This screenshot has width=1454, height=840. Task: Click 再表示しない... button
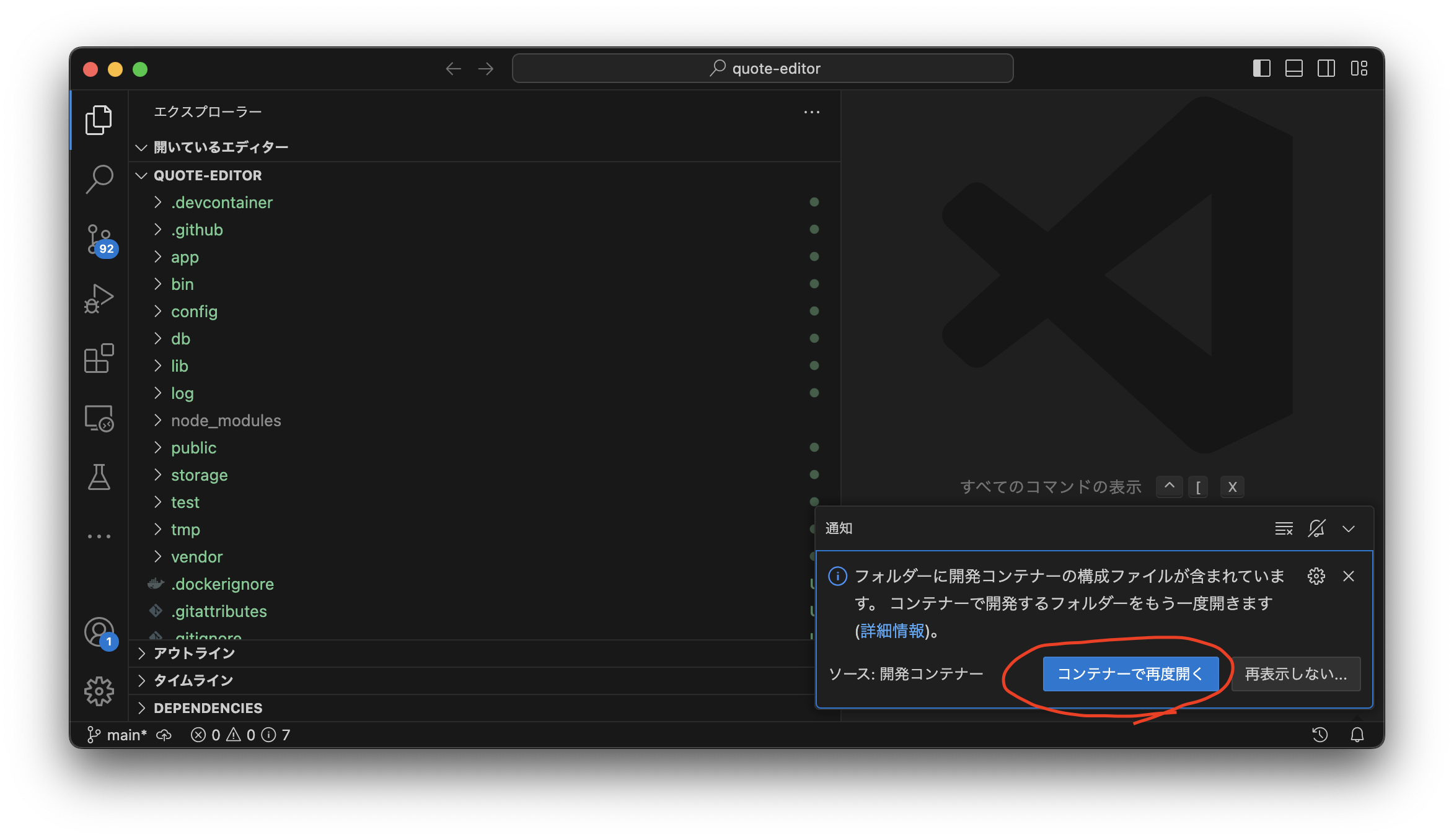pyautogui.click(x=1296, y=674)
